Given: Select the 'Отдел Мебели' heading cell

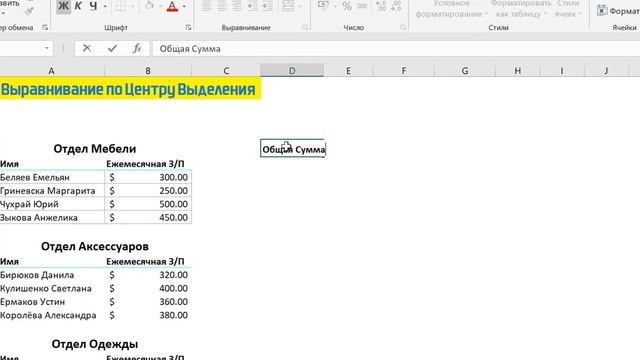Looking at the screenshot, I should click(95, 149).
